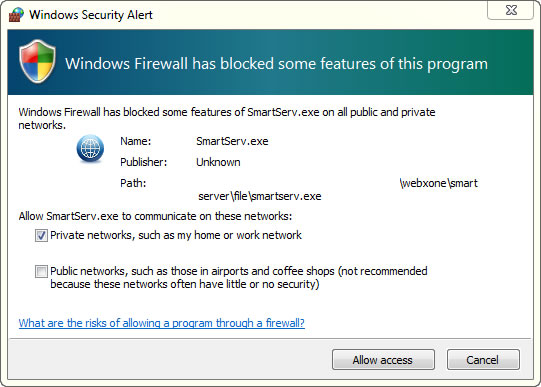The width and height of the screenshot is (541, 387).
Task: Click the blocked features banner heading
Action: tap(276, 64)
